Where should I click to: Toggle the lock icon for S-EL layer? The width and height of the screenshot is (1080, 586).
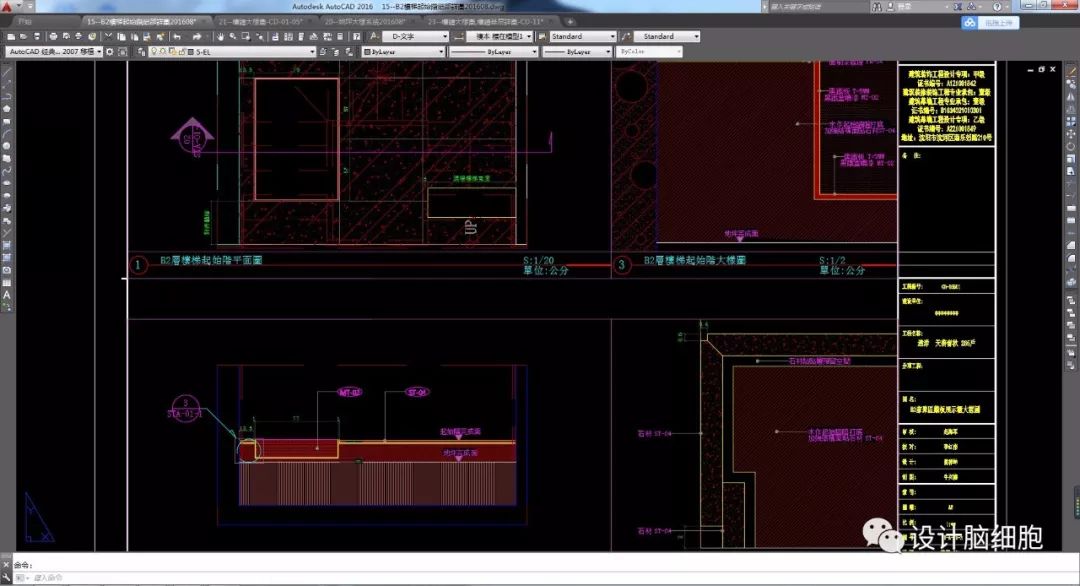point(181,51)
